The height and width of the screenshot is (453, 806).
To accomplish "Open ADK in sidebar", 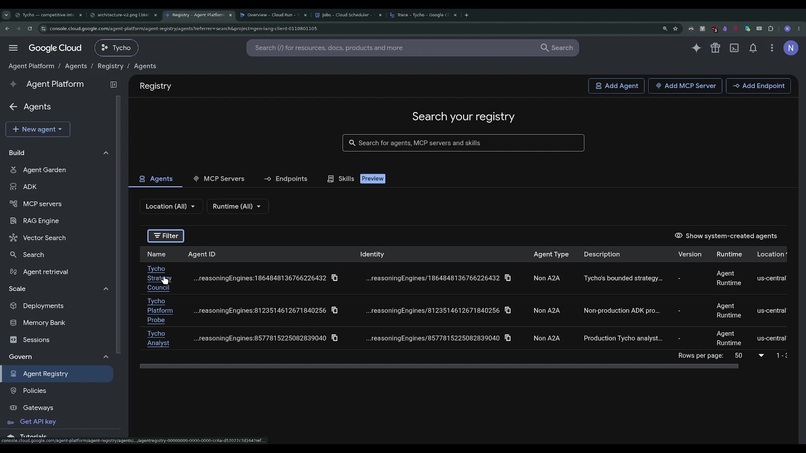I will point(30,187).
